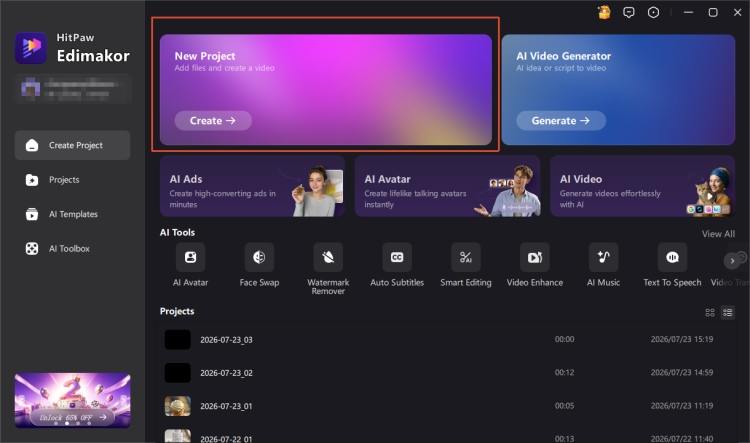Open the feedback message icon
Viewport: 750px width, 443px height.
629,12
